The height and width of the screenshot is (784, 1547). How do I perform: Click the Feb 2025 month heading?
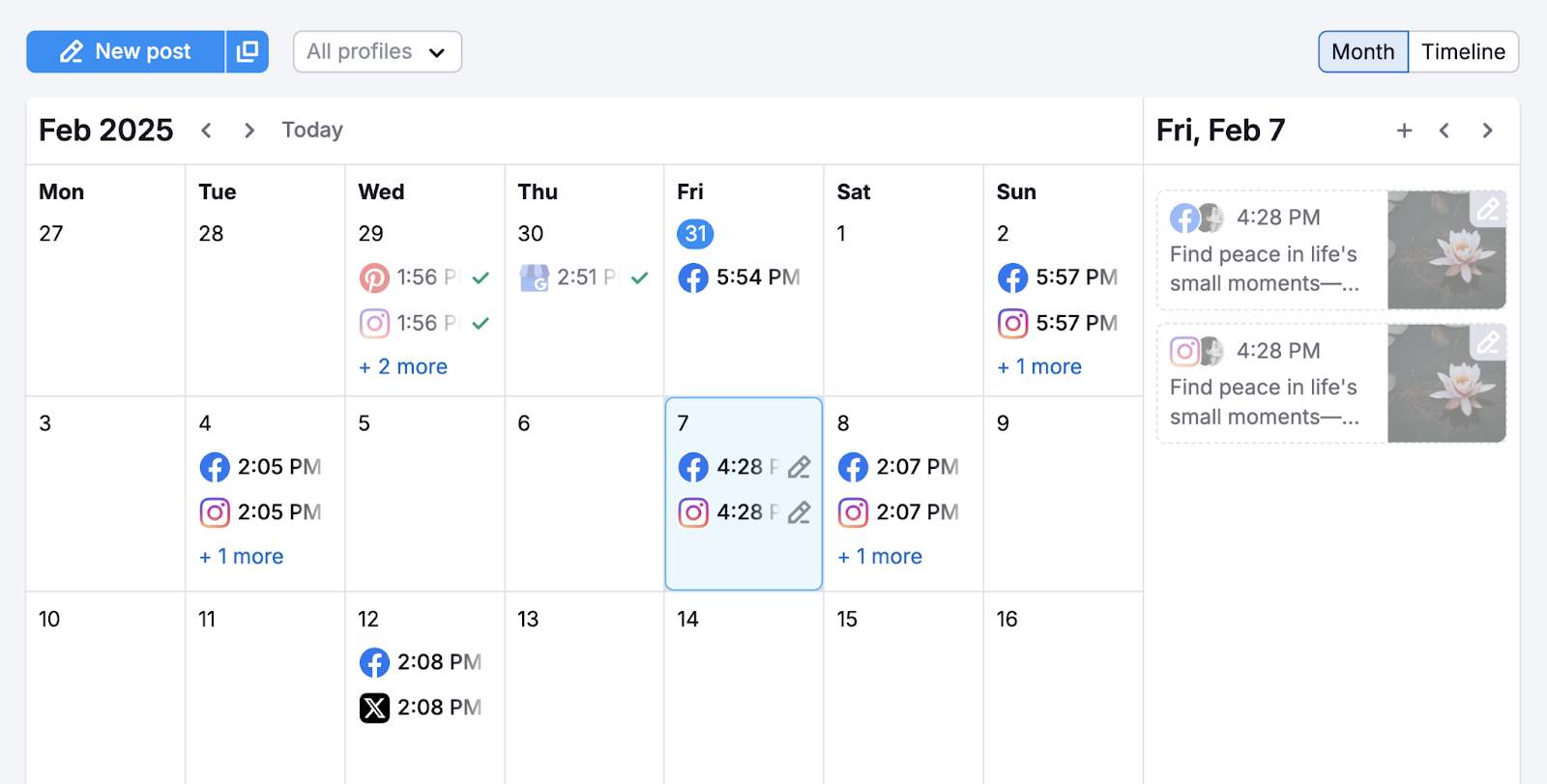tap(106, 131)
